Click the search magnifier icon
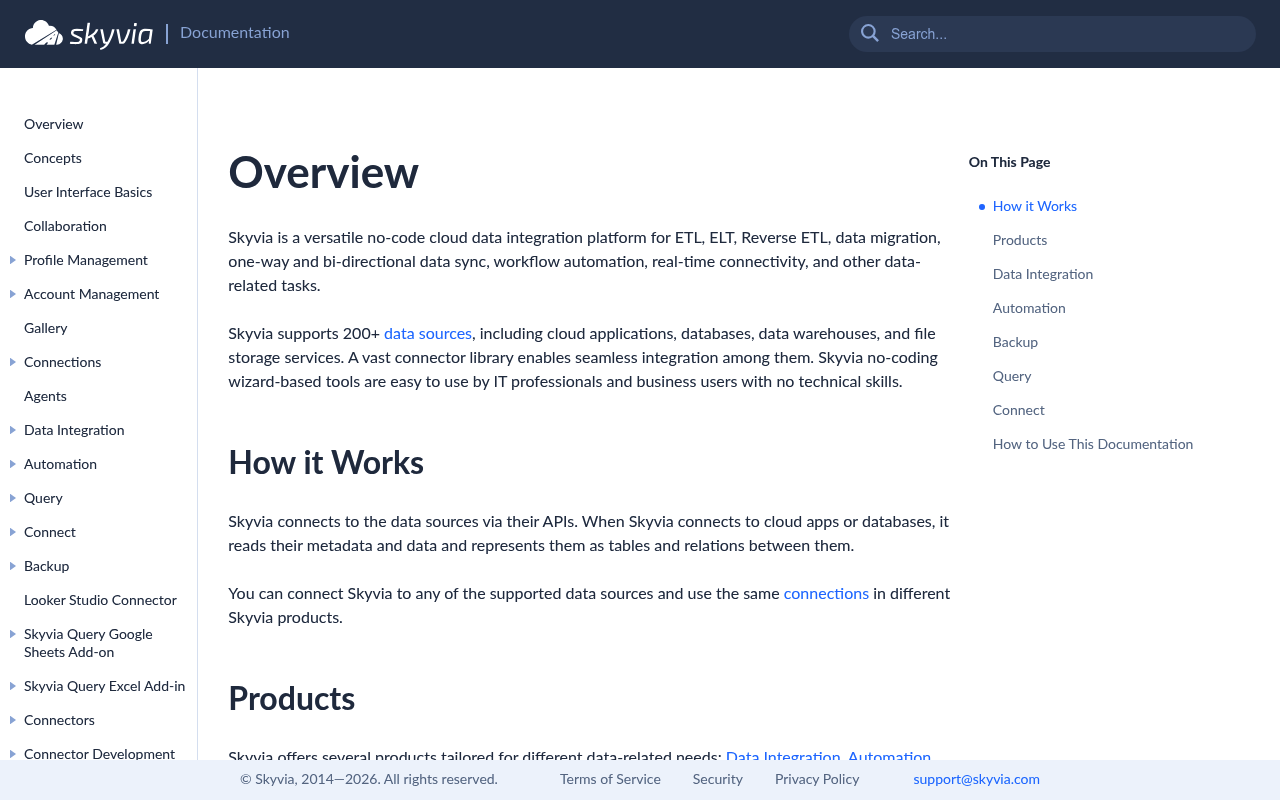This screenshot has width=1280, height=800. [870, 33]
